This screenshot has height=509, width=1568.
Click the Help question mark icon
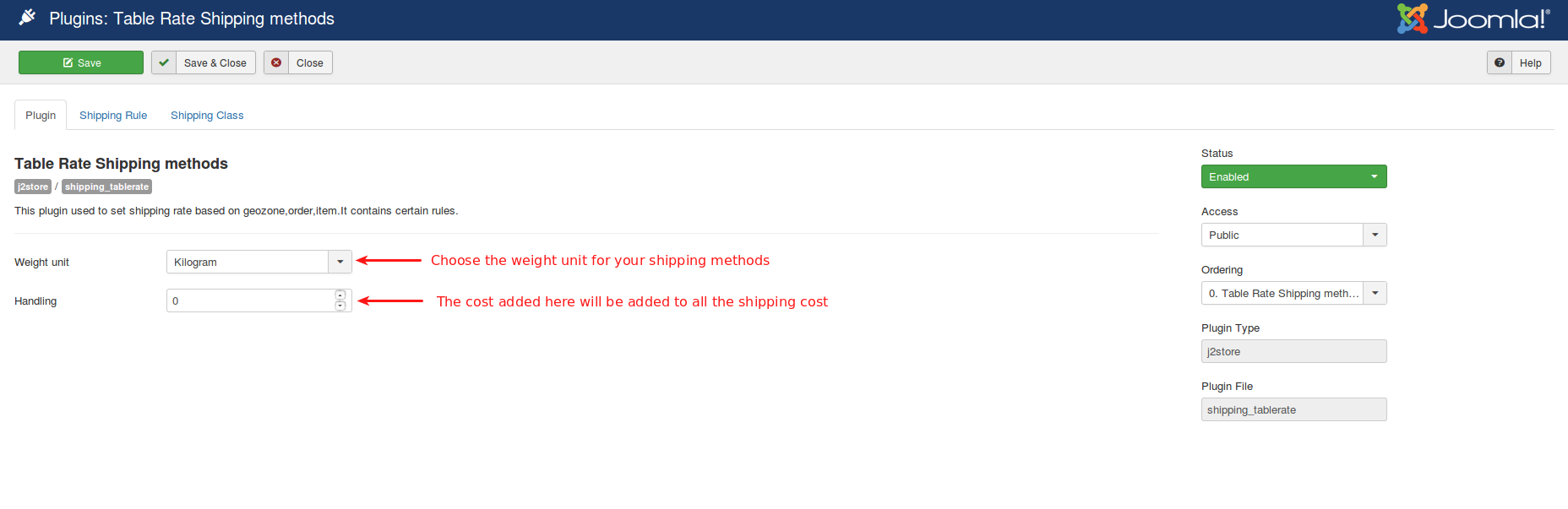pyautogui.click(x=1500, y=62)
